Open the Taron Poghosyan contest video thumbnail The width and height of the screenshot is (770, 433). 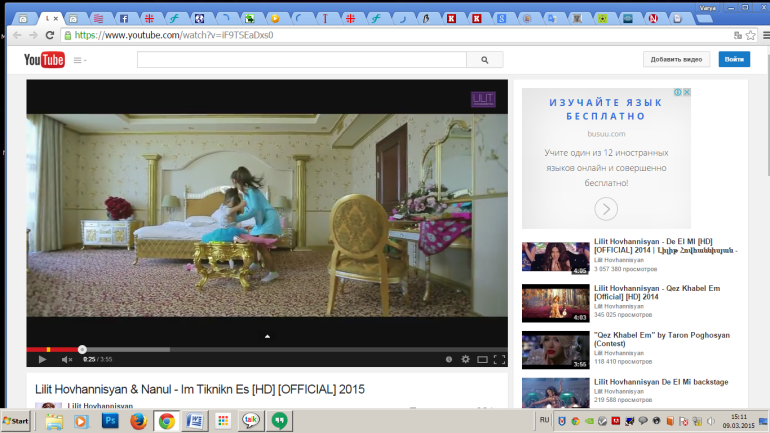pos(555,350)
